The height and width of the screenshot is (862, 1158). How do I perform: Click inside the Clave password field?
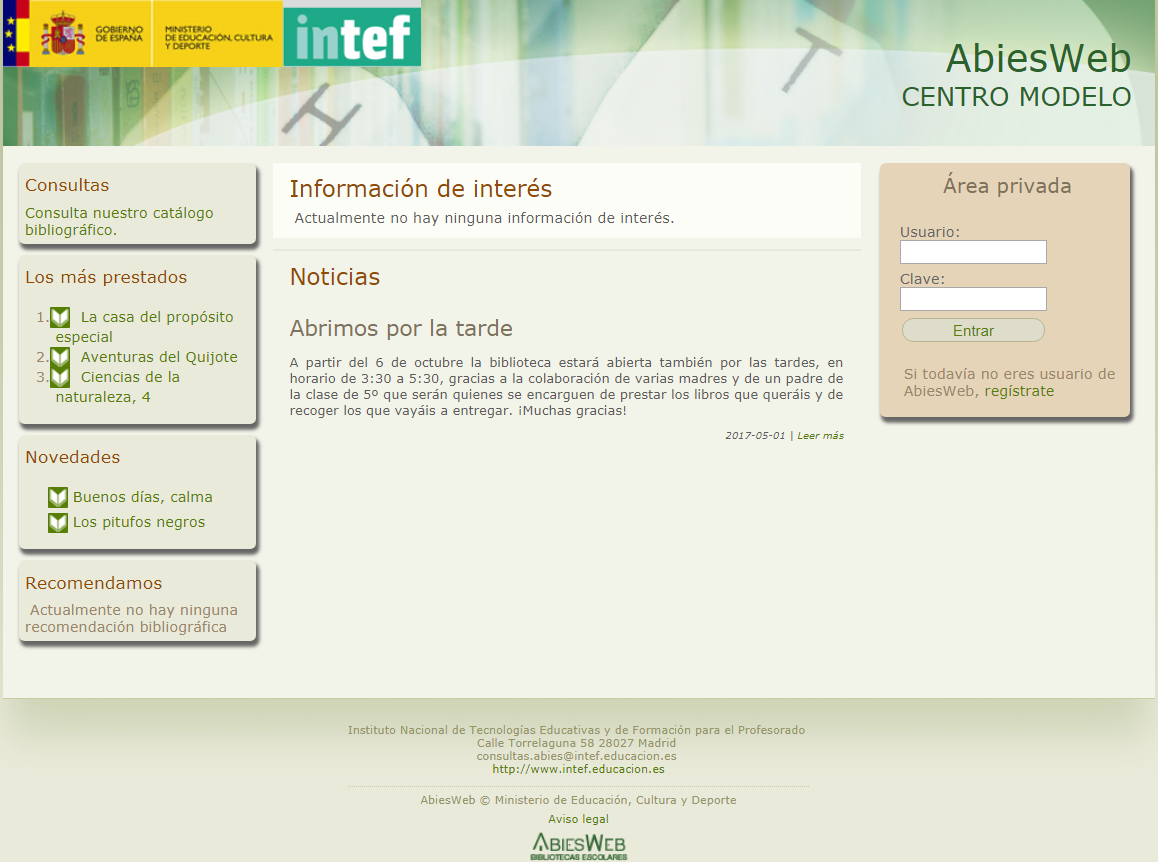coord(972,298)
